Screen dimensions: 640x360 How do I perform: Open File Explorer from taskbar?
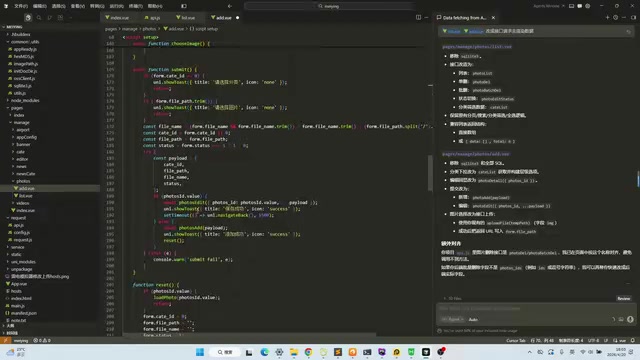point(294,352)
